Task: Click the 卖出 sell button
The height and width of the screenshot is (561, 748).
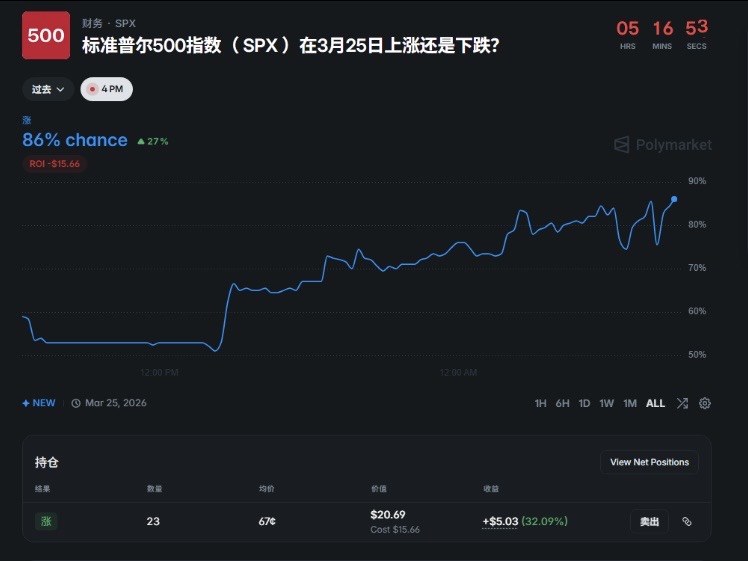Action: tap(649, 521)
